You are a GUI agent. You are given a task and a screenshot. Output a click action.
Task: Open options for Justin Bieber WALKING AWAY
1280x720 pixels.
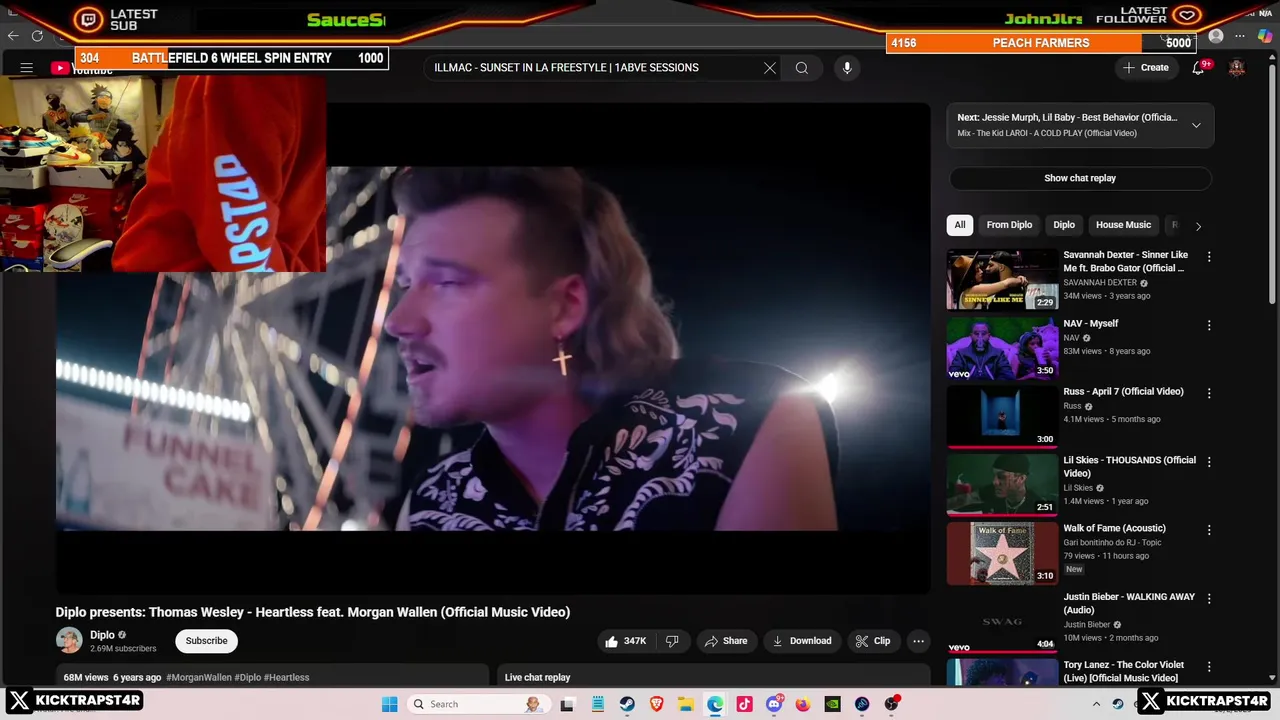click(x=1209, y=598)
